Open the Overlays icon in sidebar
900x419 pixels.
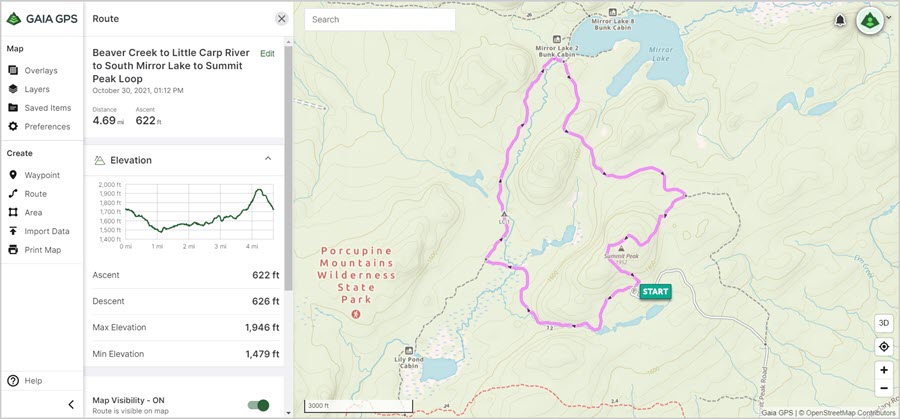pyautogui.click(x=13, y=71)
